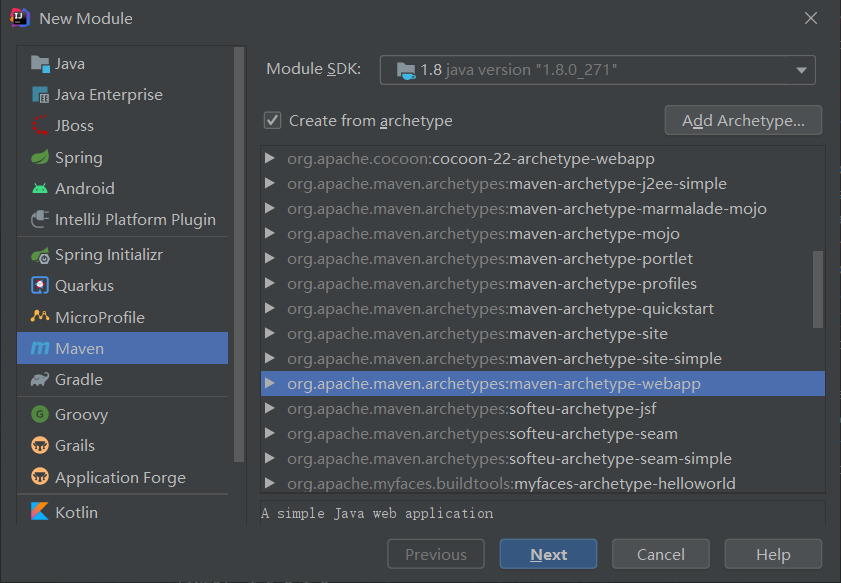Click the Groovy green G icon
841x583 pixels.
click(x=40, y=414)
